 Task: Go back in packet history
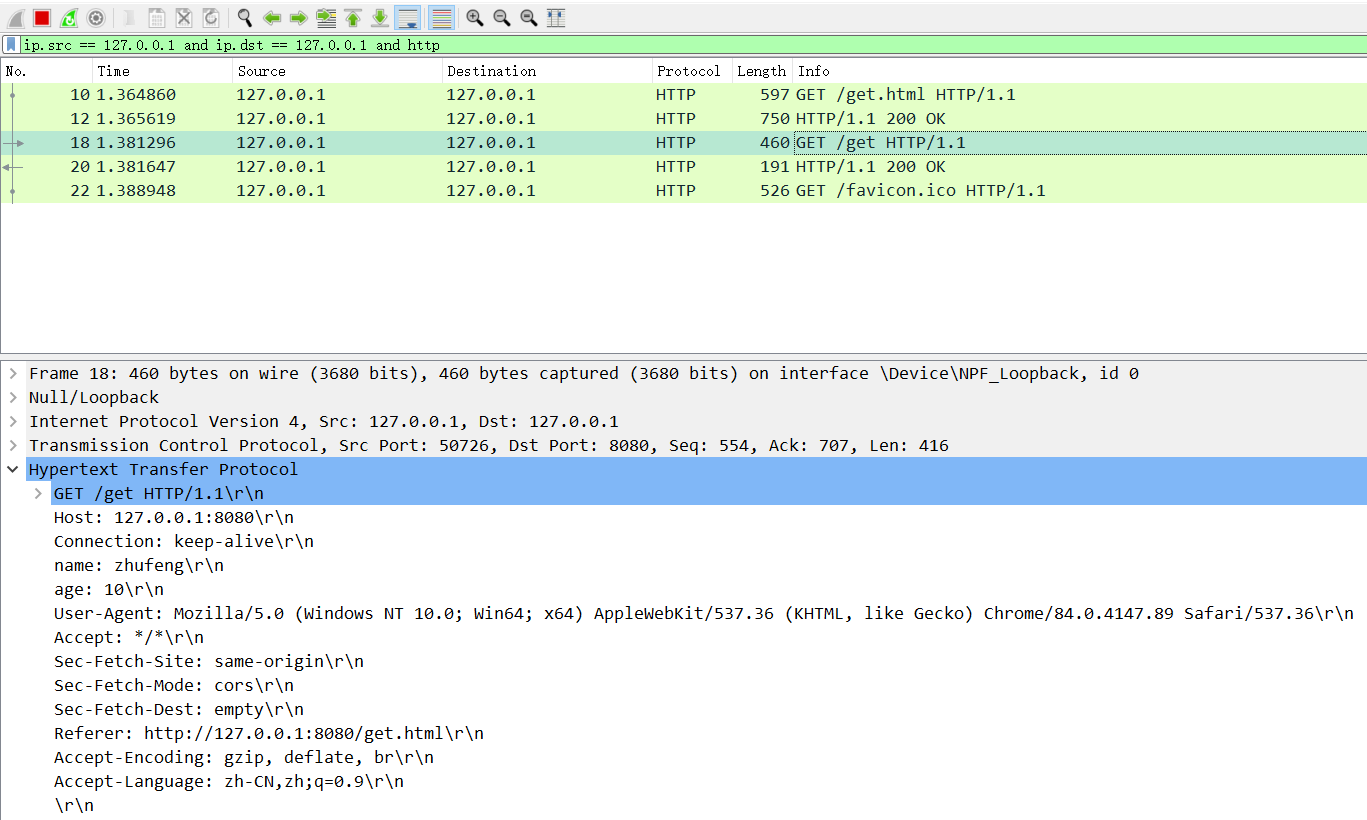pyautogui.click(x=271, y=17)
